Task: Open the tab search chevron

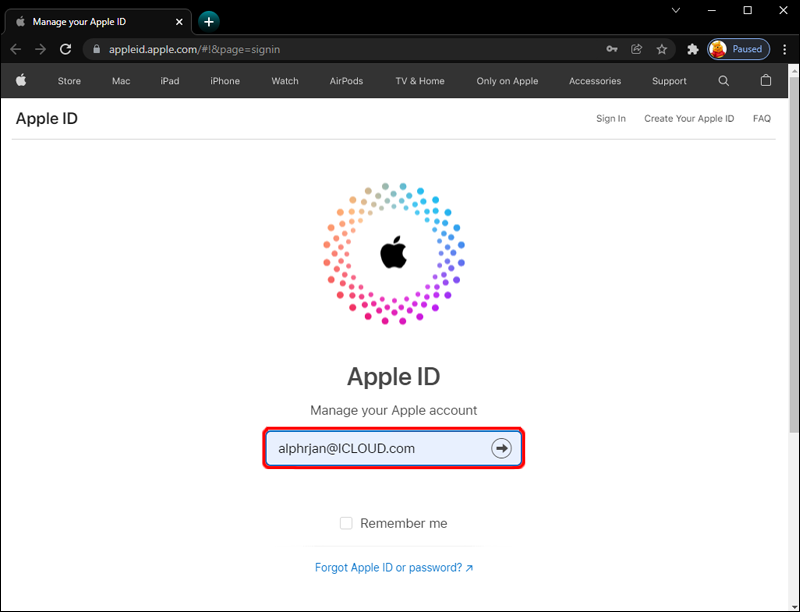Action: pyautogui.click(x=676, y=10)
